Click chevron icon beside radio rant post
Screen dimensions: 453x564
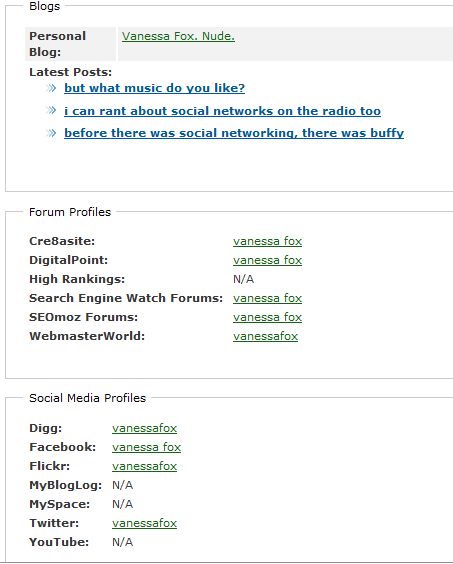coord(51,110)
